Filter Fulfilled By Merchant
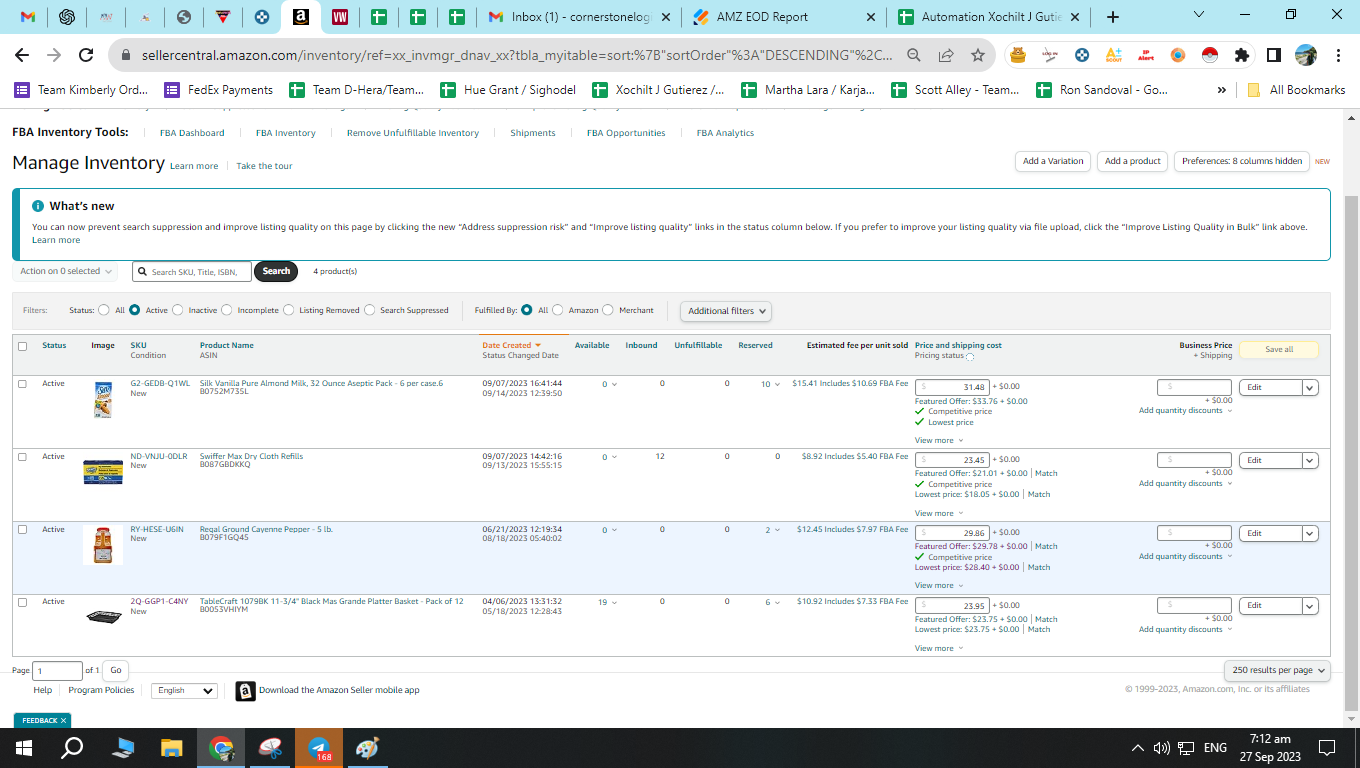The image size is (1360, 768). click(x=608, y=310)
